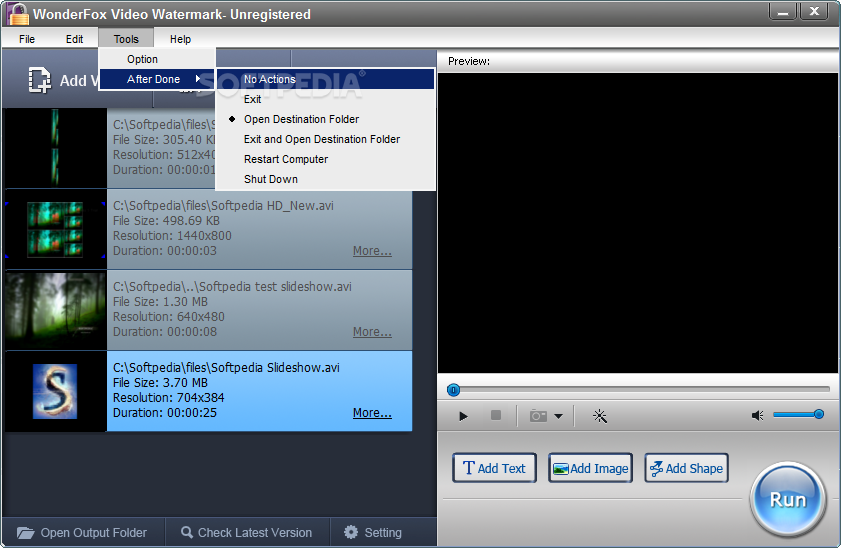
Task: Select Exit in After Done submenu
Action: click(326, 99)
